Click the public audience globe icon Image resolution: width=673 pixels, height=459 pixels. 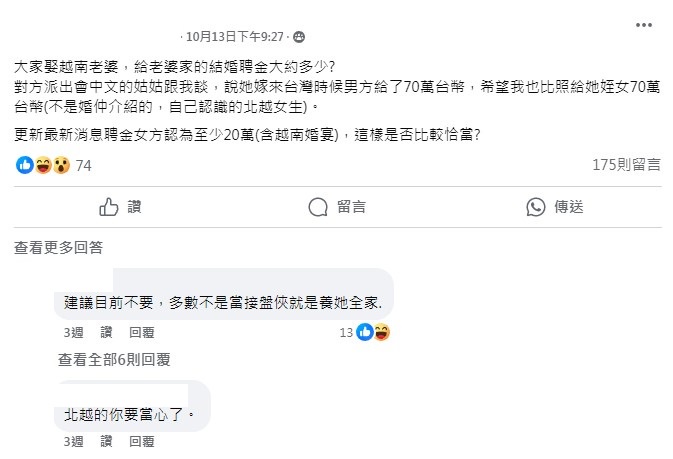click(x=299, y=37)
